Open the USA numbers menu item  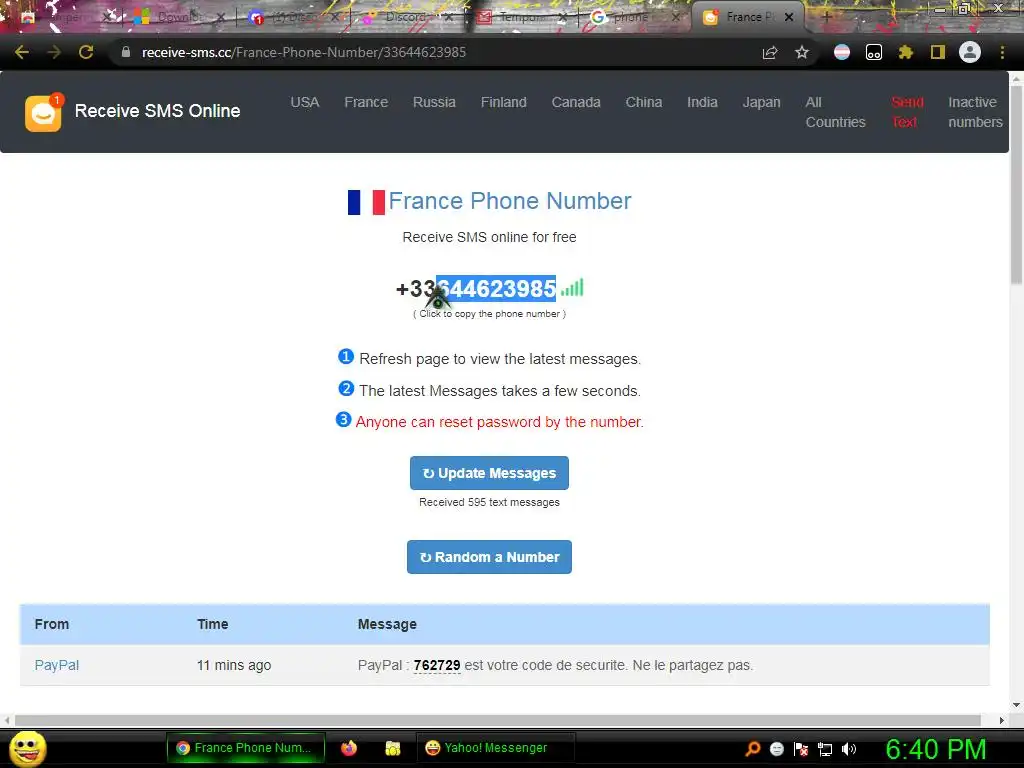tap(304, 103)
